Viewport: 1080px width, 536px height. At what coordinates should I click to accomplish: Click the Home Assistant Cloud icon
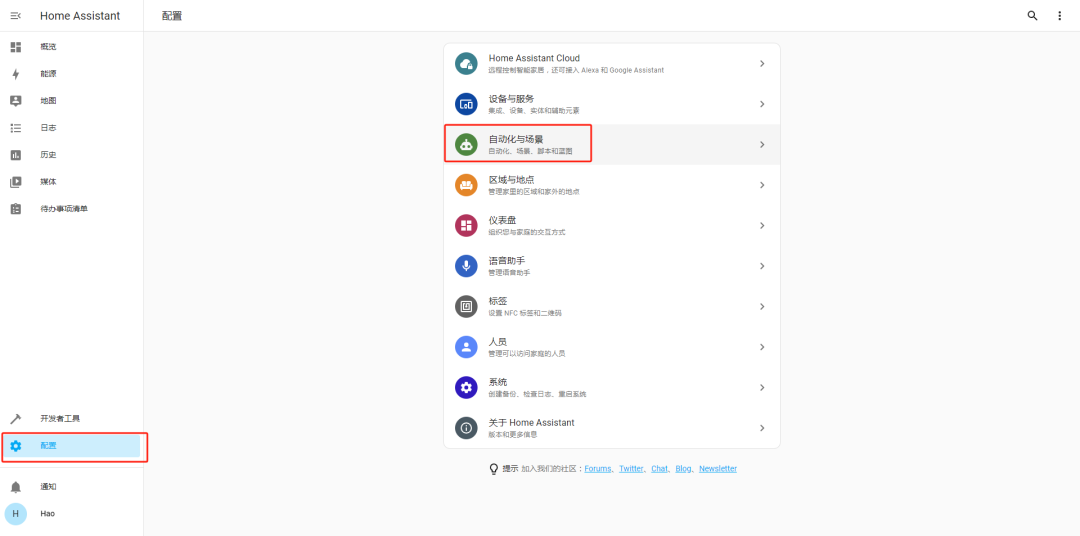(466, 63)
